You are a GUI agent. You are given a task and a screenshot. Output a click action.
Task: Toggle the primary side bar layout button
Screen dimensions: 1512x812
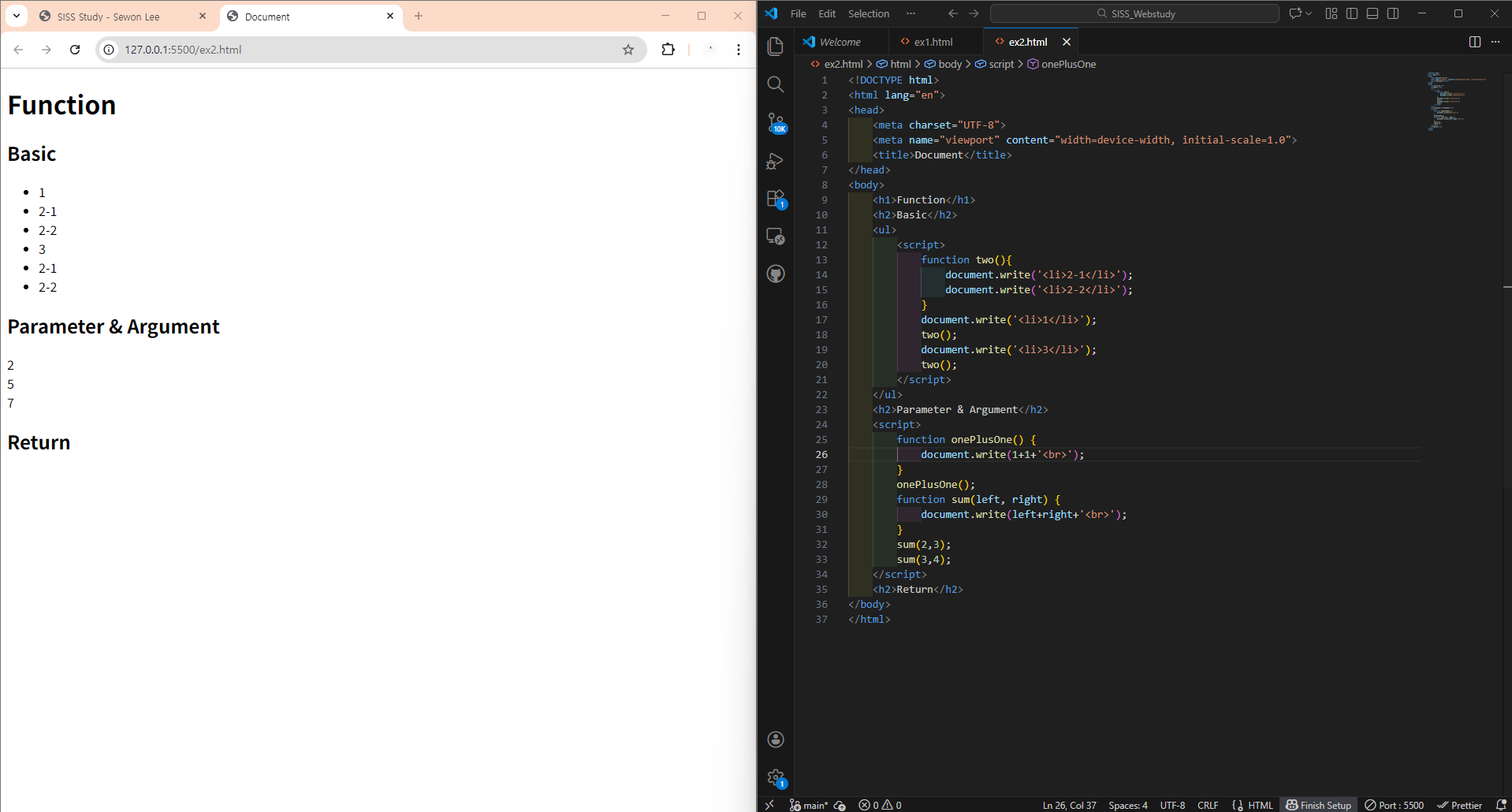(1352, 13)
